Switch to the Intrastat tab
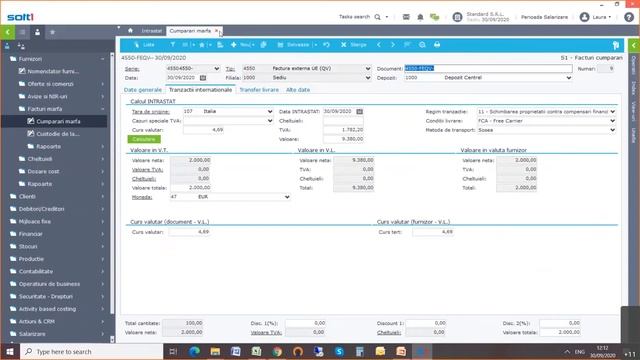This screenshot has height=360, width=640. pos(151,31)
